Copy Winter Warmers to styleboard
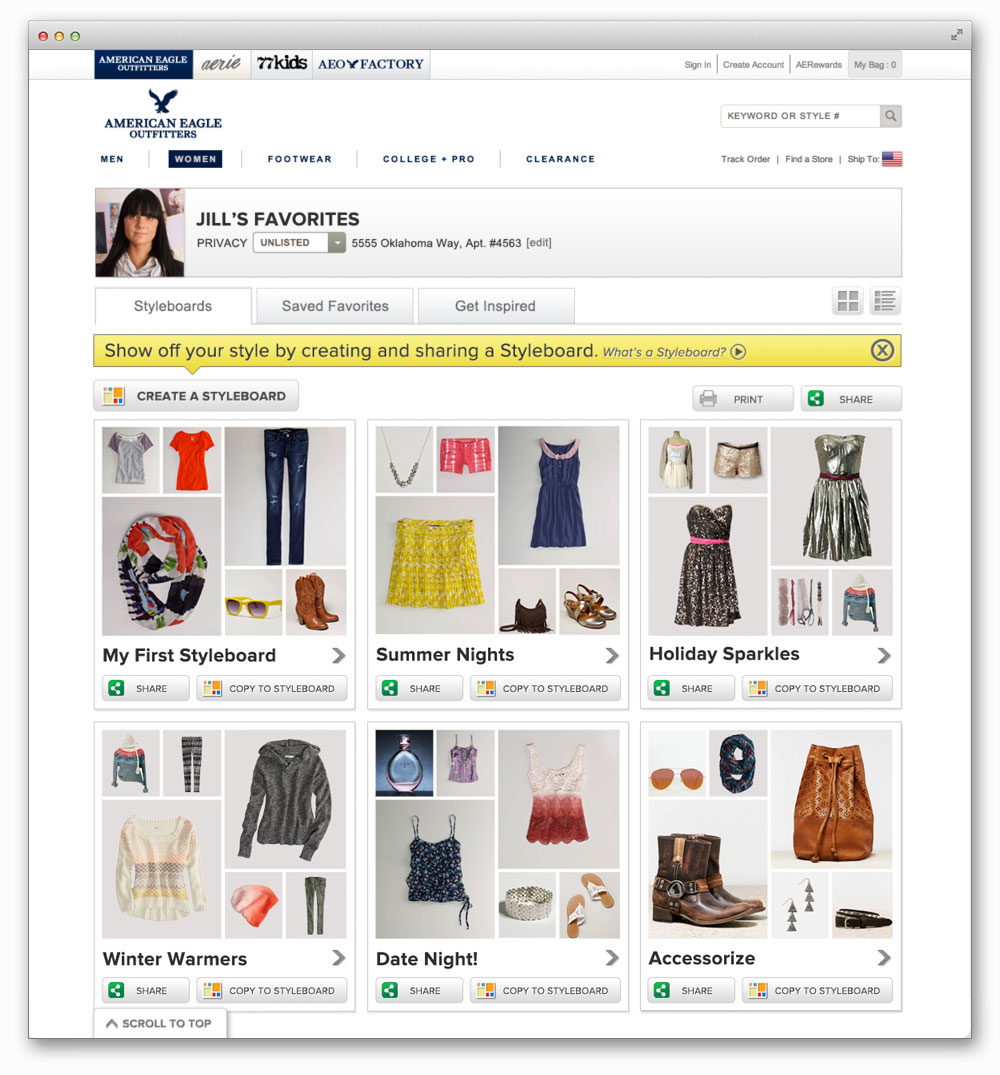This screenshot has width=1000, height=1075. click(x=271, y=991)
